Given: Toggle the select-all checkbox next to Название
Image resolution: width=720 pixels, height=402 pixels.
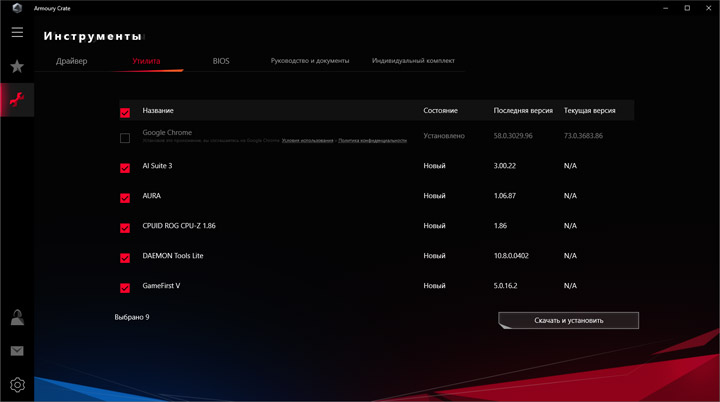Looking at the screenshot, I should point(125,113).
